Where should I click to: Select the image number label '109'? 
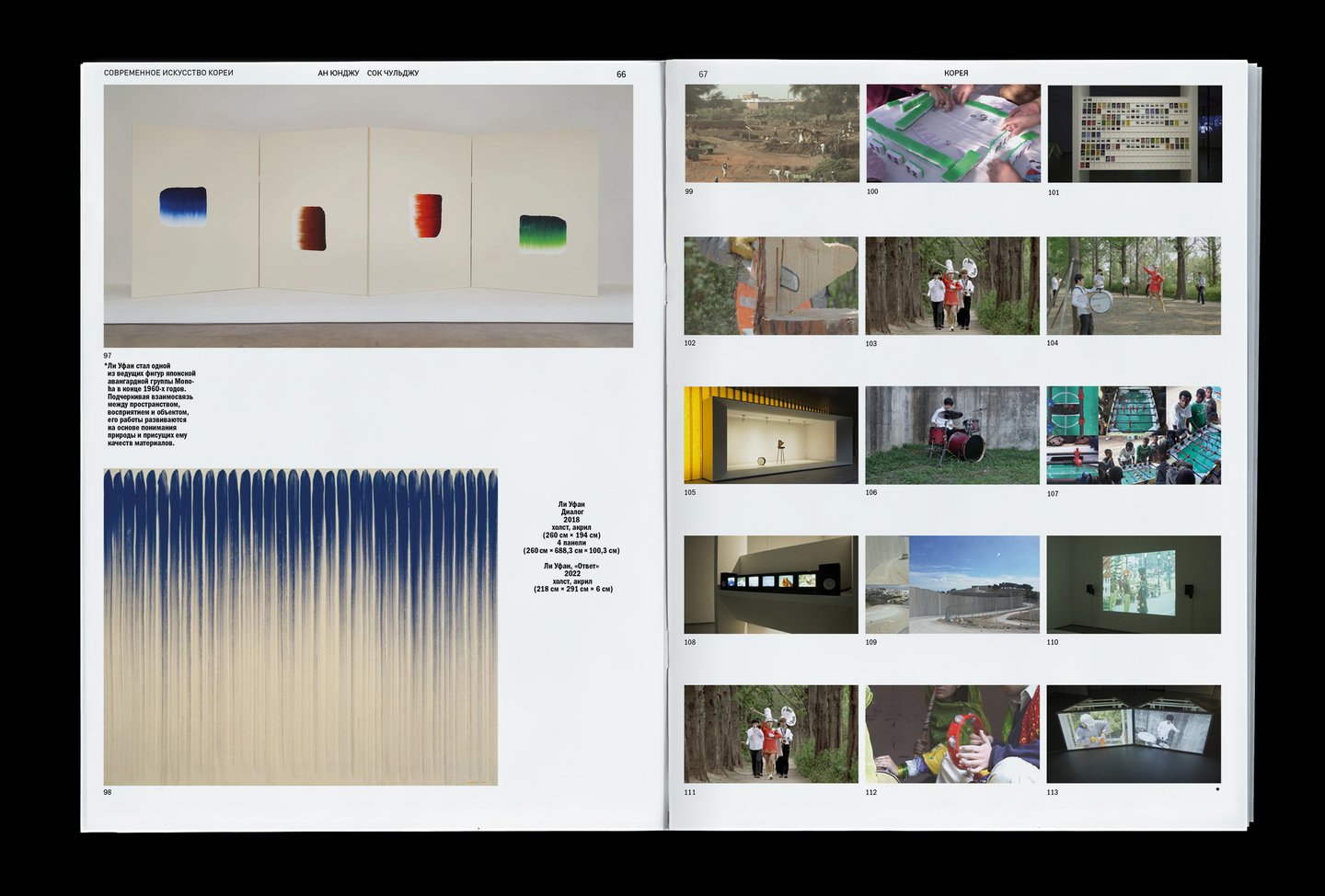871,642
